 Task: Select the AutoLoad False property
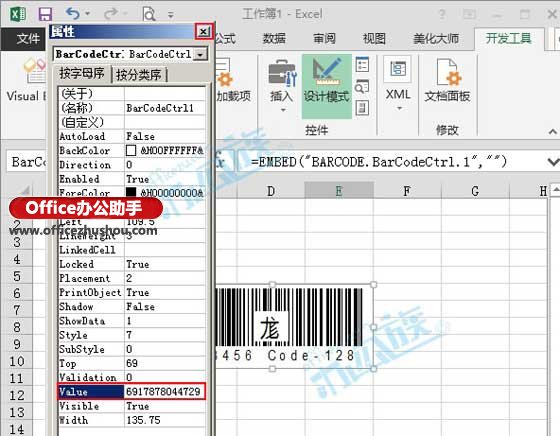tap(132, 136)
